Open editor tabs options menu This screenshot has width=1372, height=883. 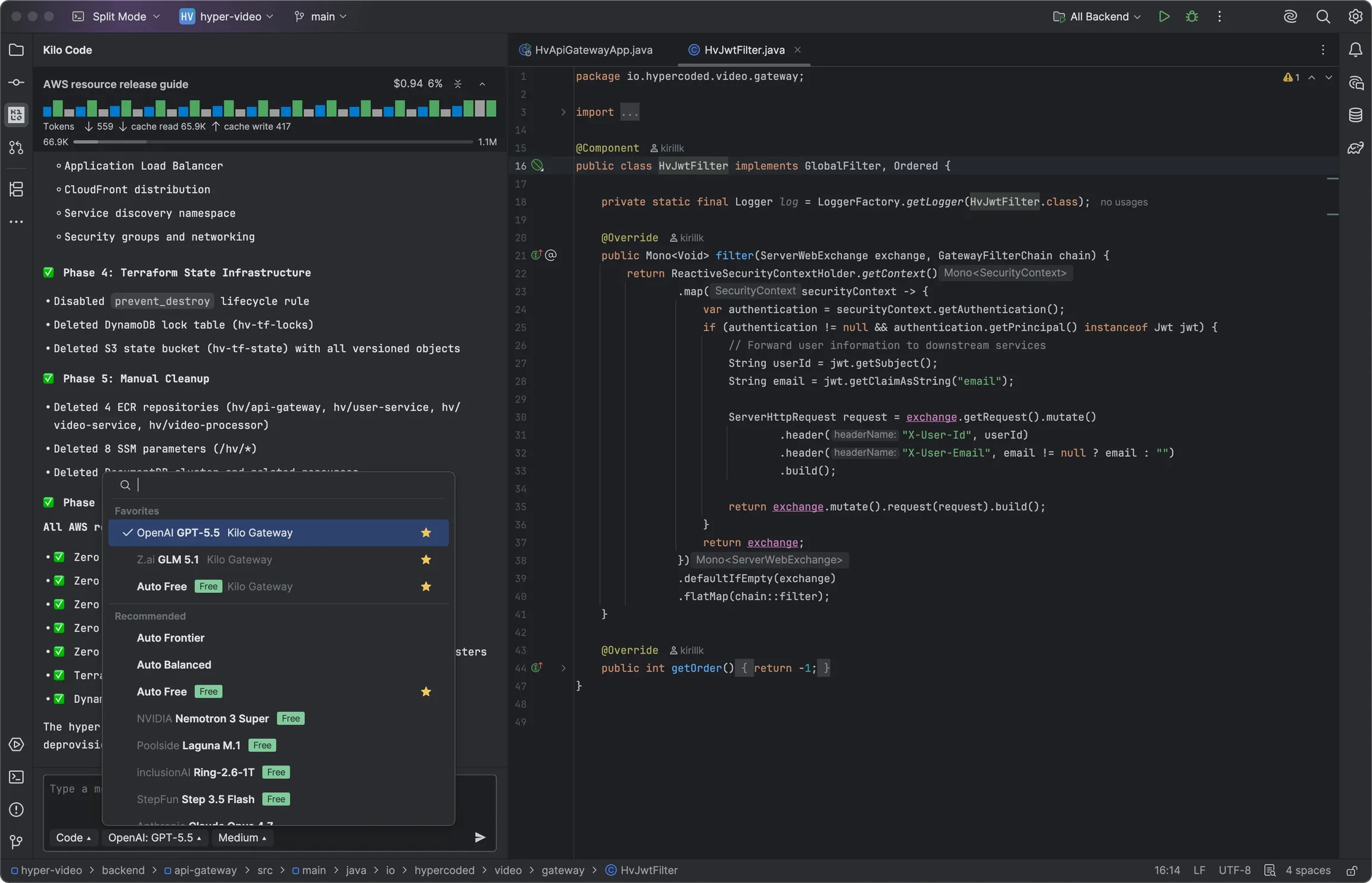pos(1323,50)
